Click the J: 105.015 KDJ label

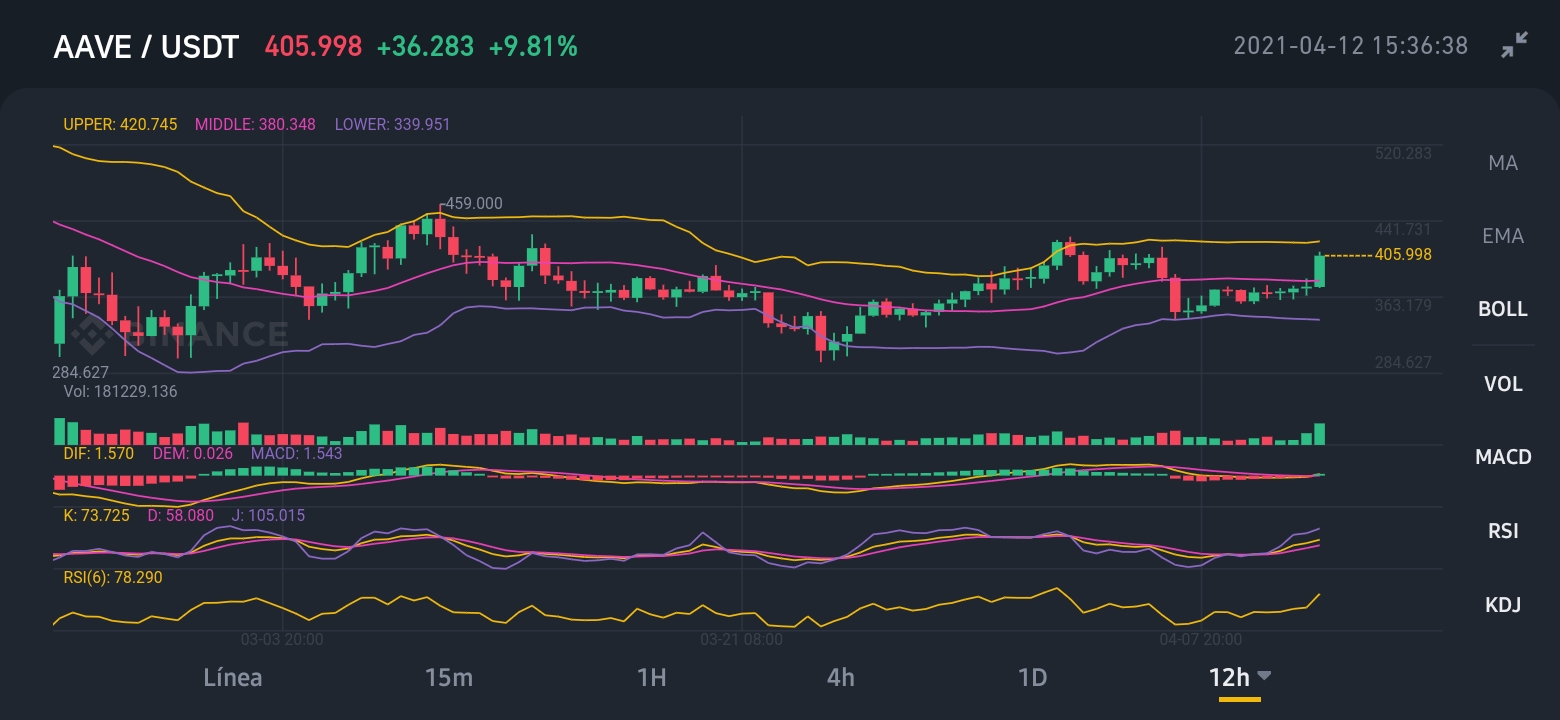coord(268,516)
